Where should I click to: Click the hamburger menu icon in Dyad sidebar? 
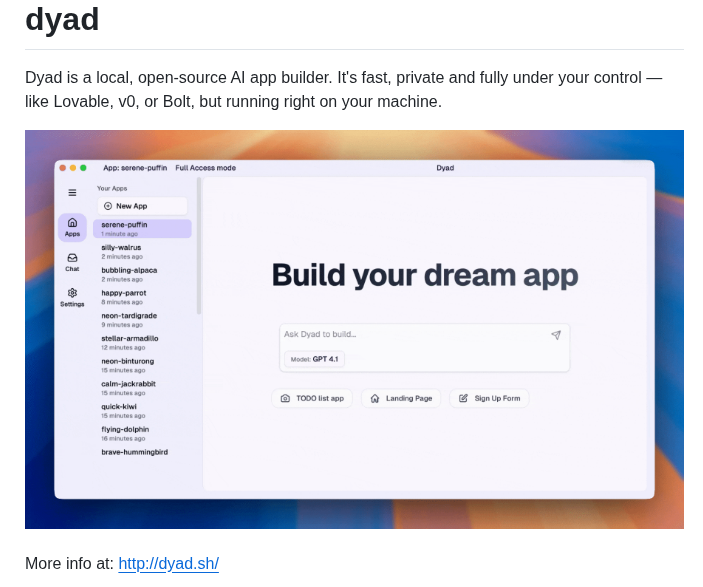point(72,193)
